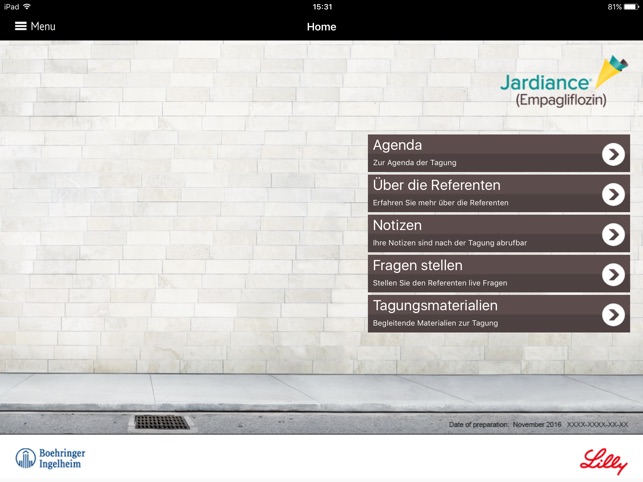643x482 pixels.
Task: Click the '(Empagliflozin)' text
Action: [561, 100]
